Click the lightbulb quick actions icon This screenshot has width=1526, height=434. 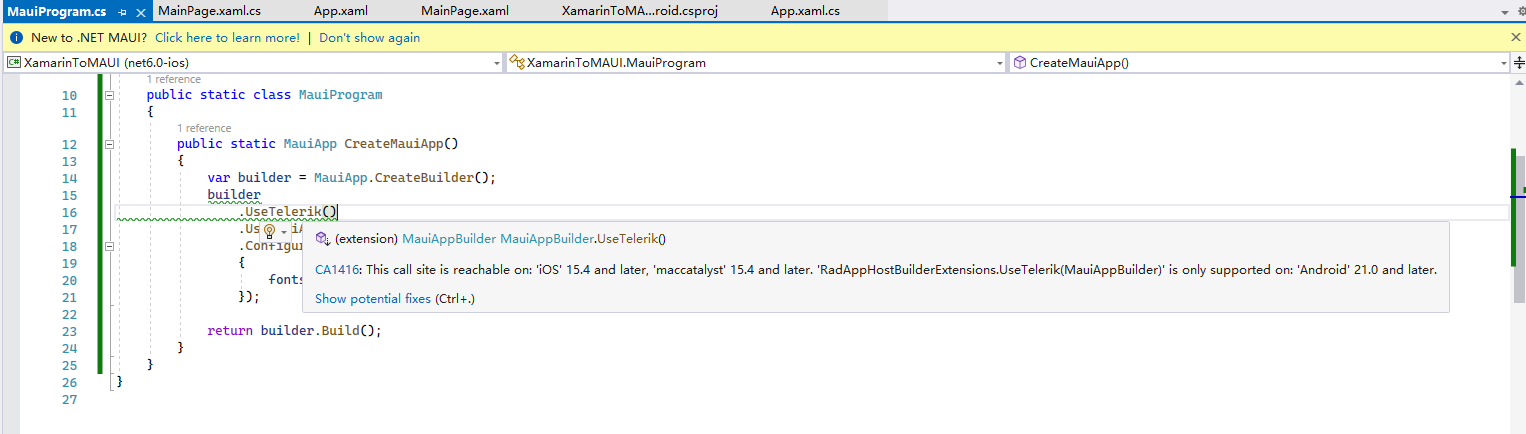[x=268, y=230]
